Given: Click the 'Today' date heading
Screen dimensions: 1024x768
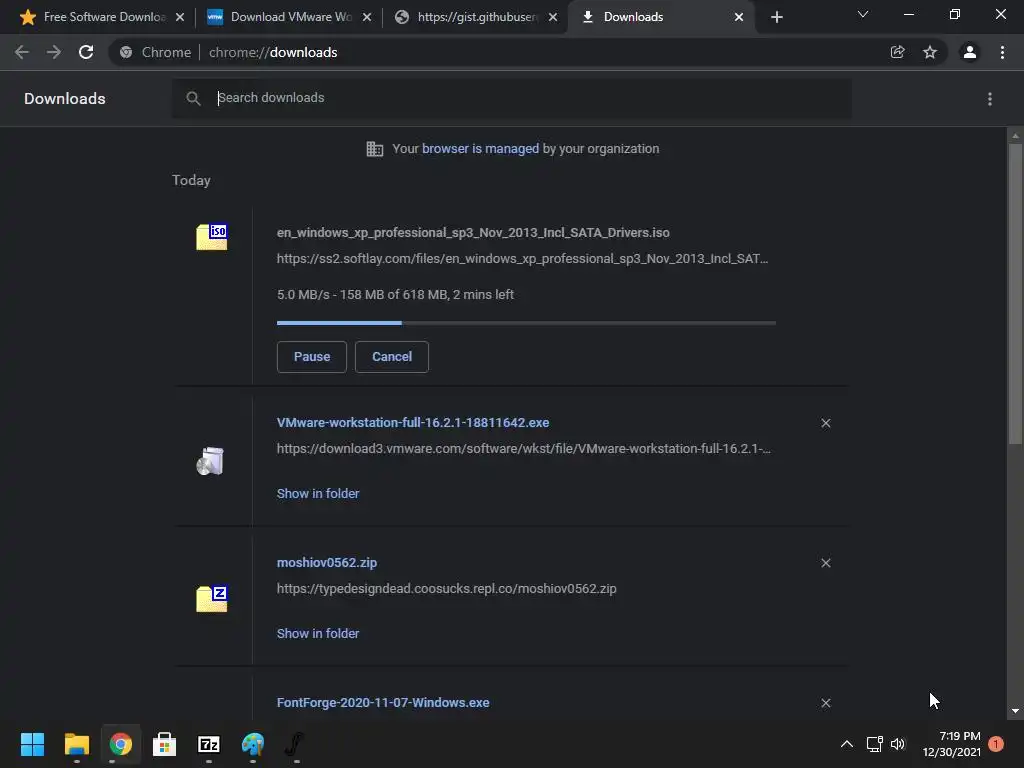Looking at the screenshot, I should (191, 180).
